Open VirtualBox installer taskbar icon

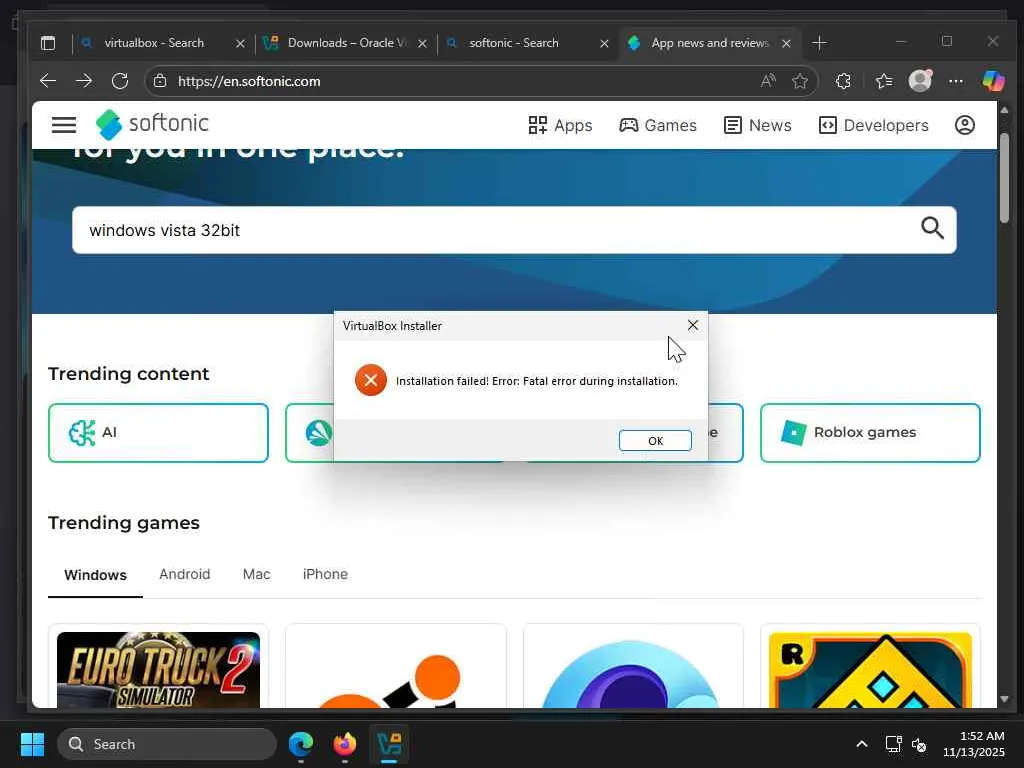[389, 744]
